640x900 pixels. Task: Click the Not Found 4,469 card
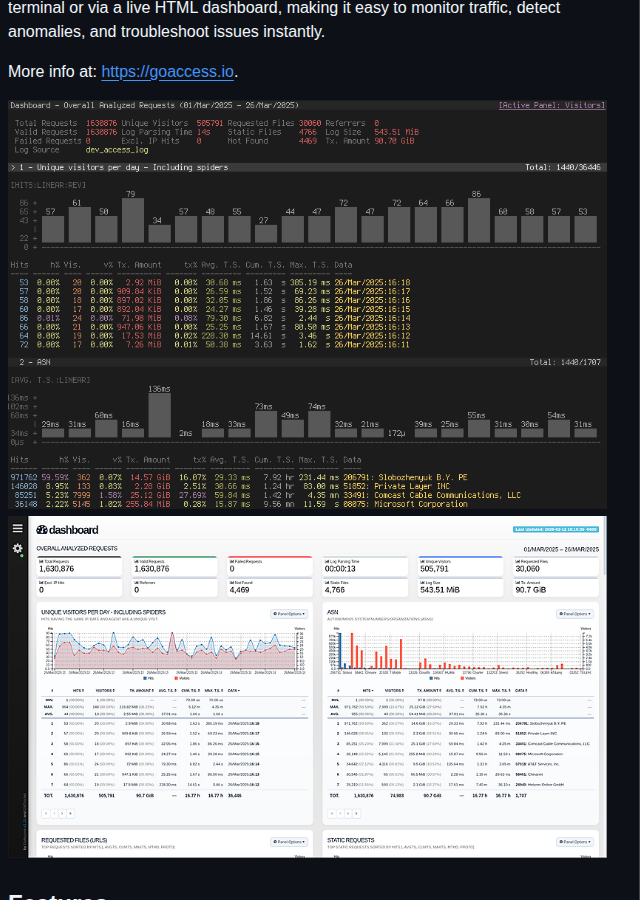pos(270,587)
